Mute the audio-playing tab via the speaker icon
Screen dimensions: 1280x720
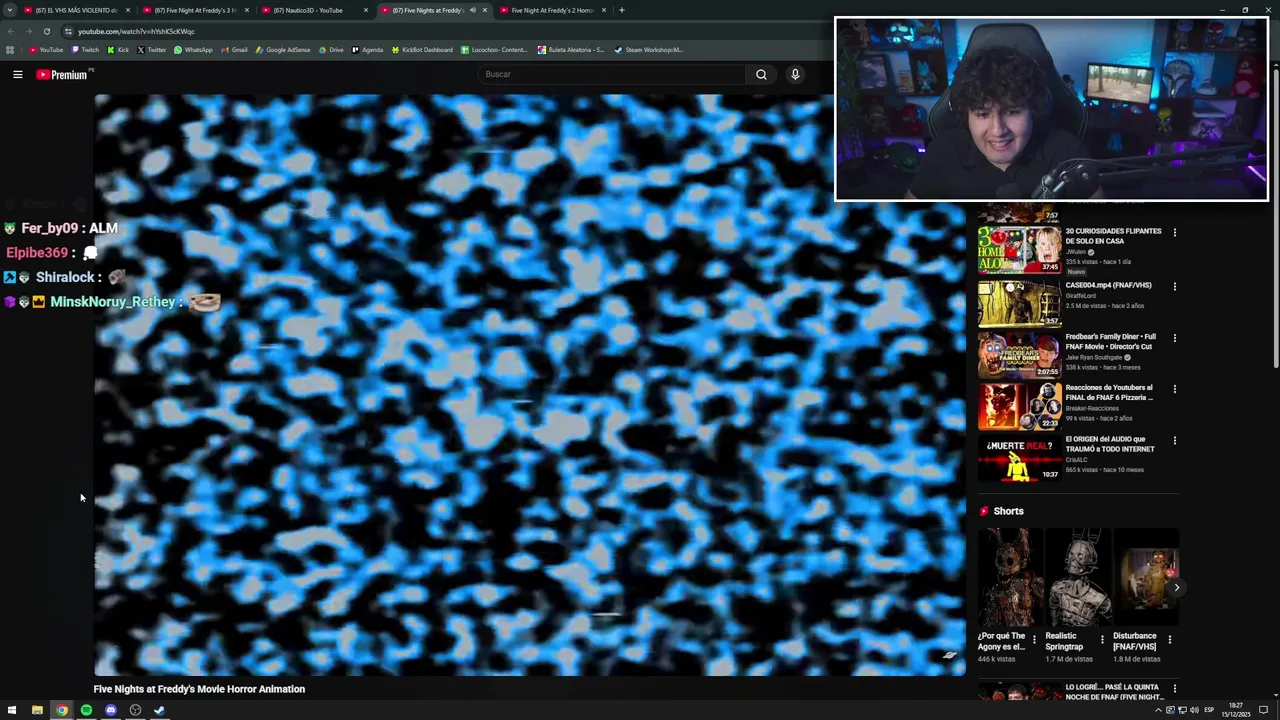(472, 10)
